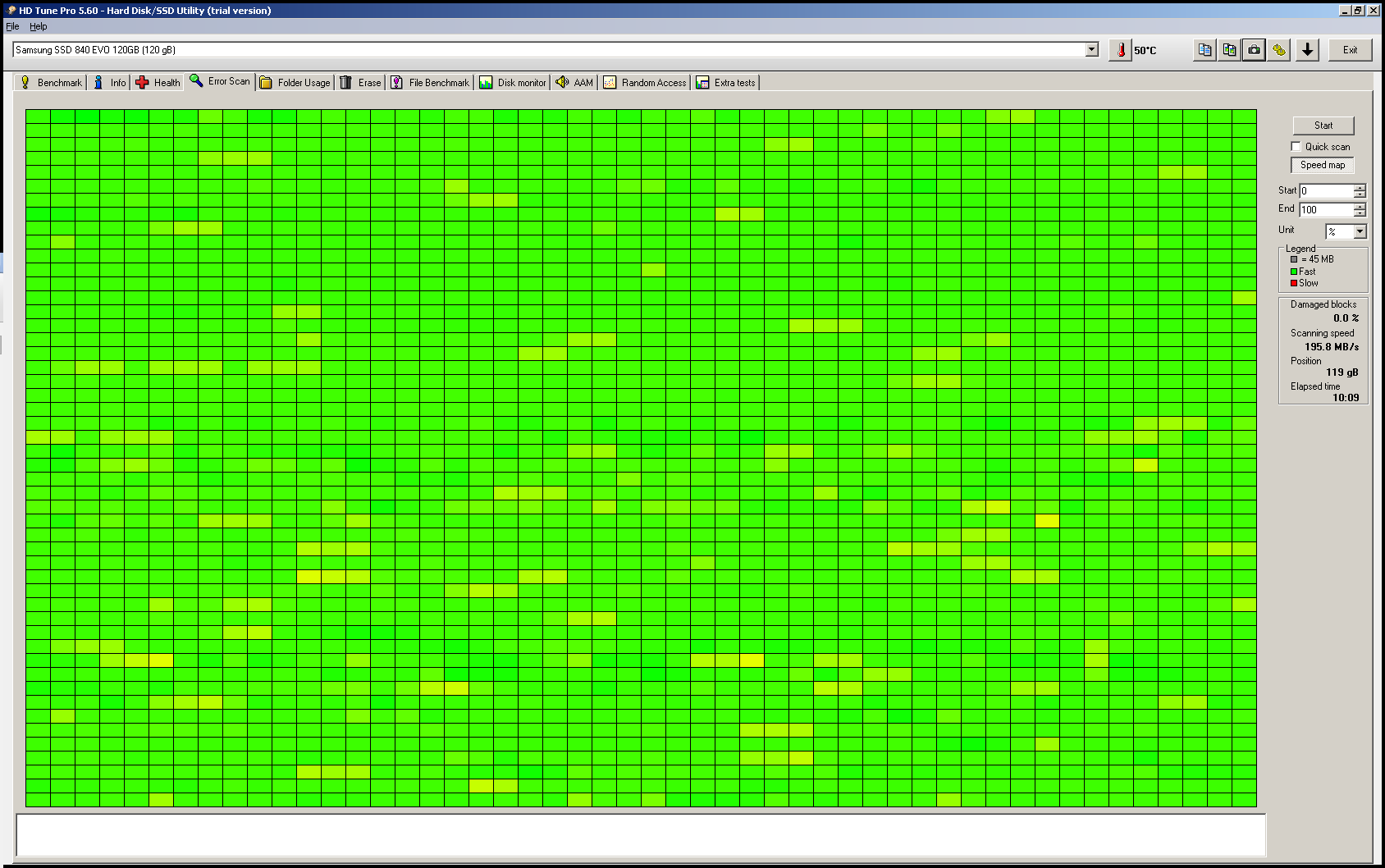This screenshot has width=1385, height=868.
Task: Click the 'Scanning speed' label
Action: click(x=1323, y=333)
